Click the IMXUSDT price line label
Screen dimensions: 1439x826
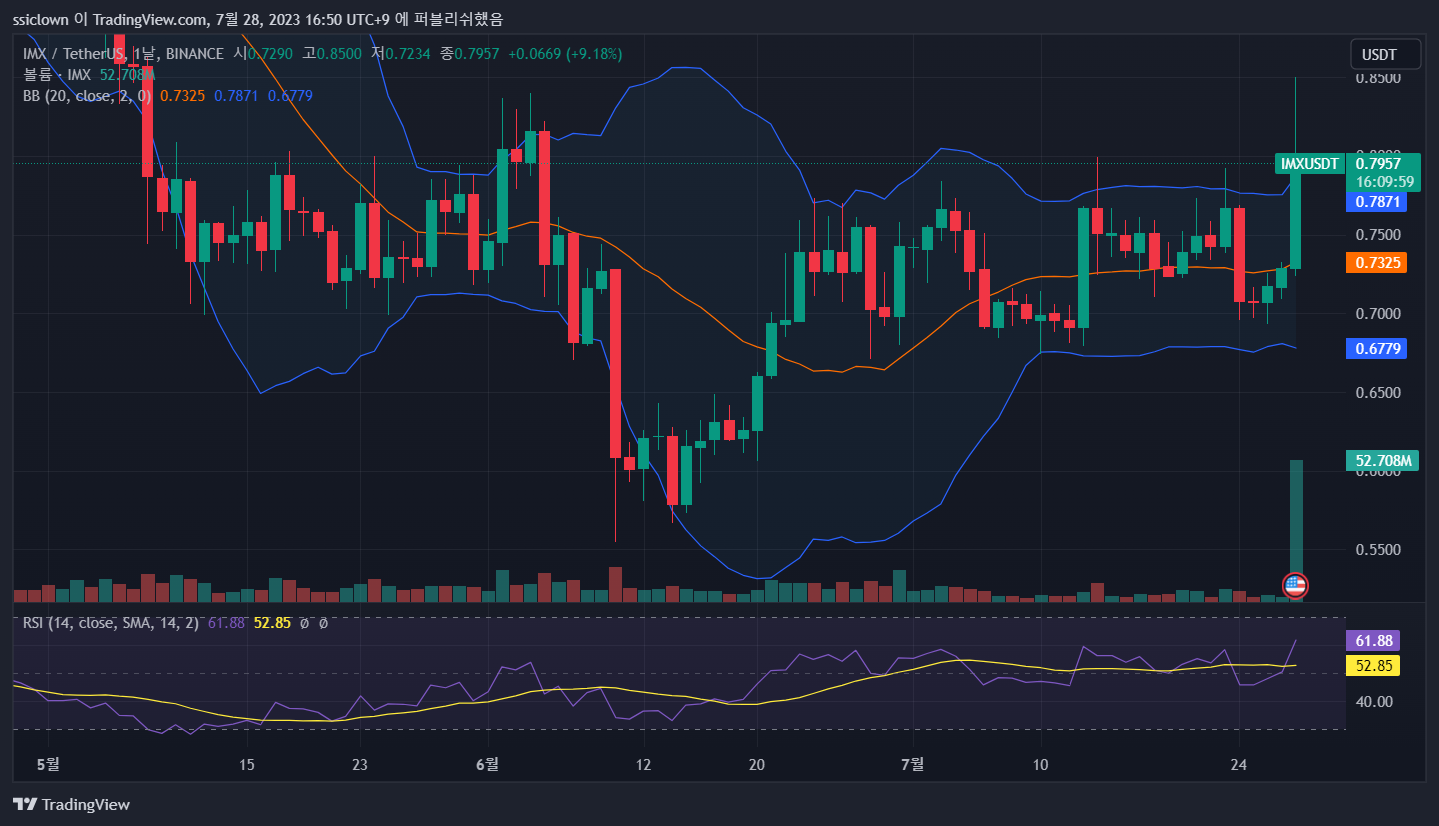1310,164
